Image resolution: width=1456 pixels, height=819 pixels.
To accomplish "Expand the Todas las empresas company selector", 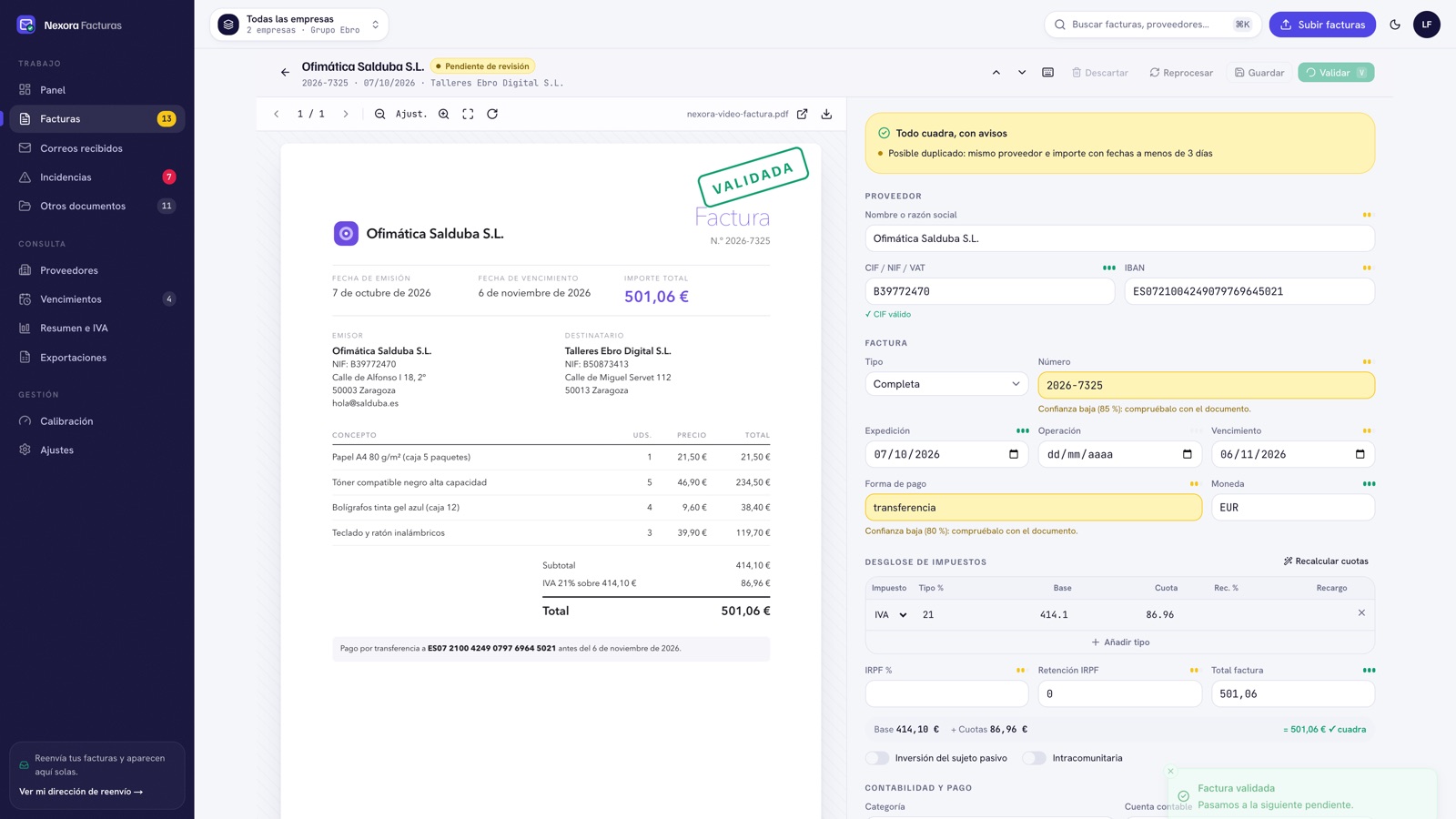I will 299,25.
